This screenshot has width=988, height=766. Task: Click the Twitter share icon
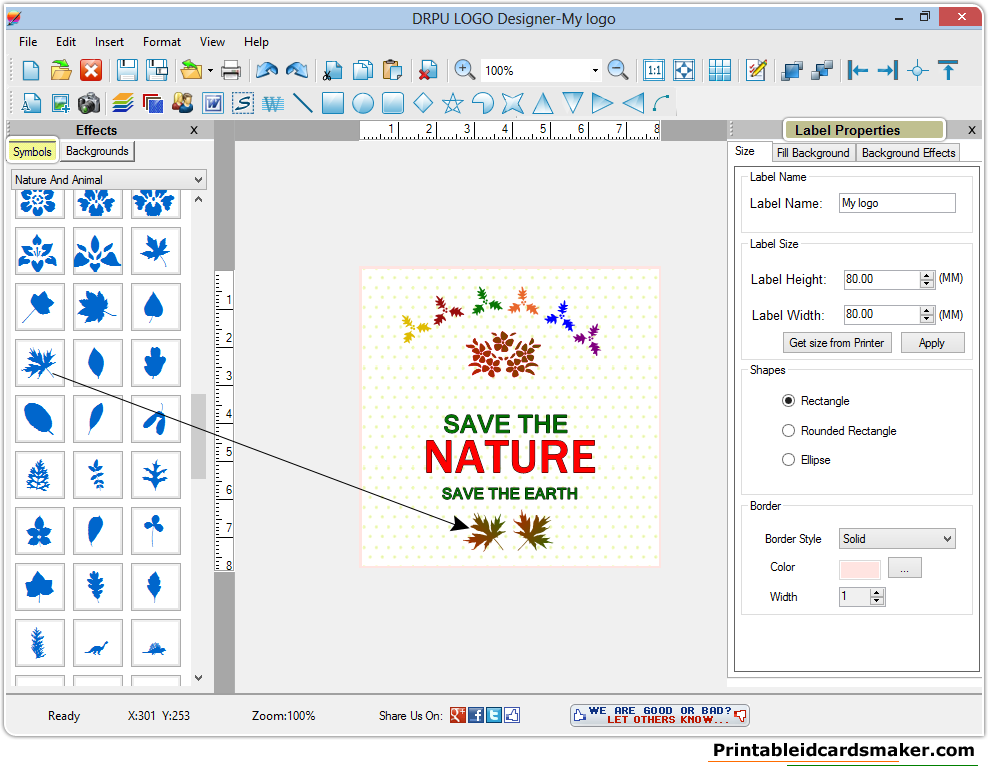[495, 715]
